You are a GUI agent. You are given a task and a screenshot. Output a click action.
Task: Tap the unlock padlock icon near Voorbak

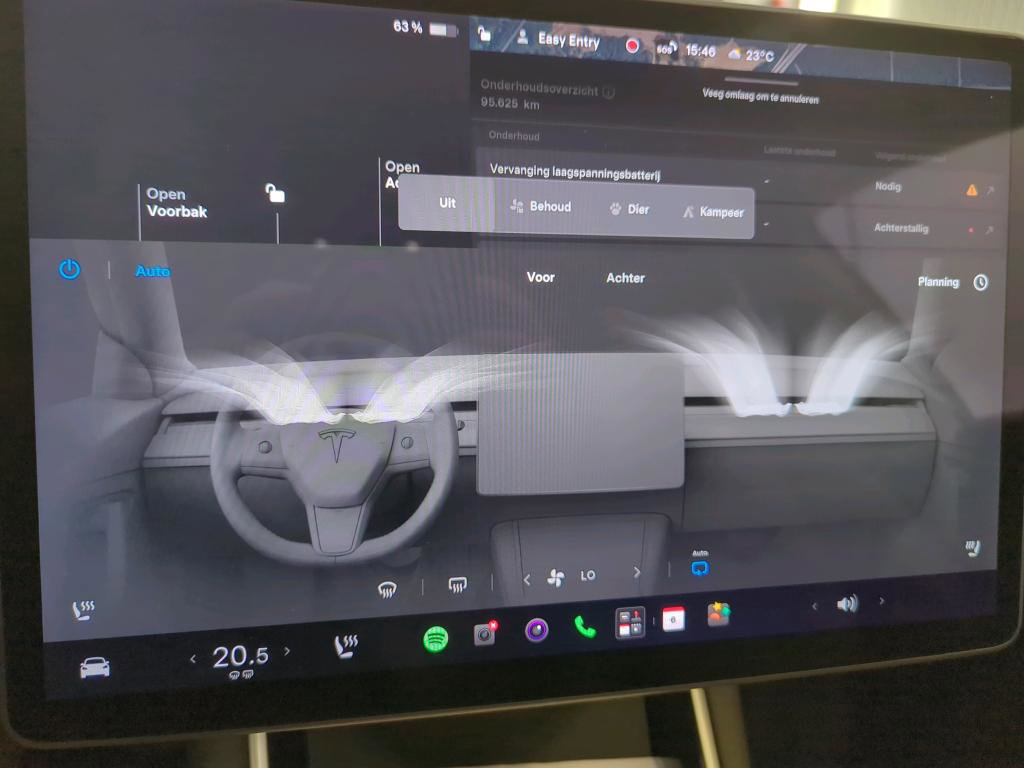275,193
